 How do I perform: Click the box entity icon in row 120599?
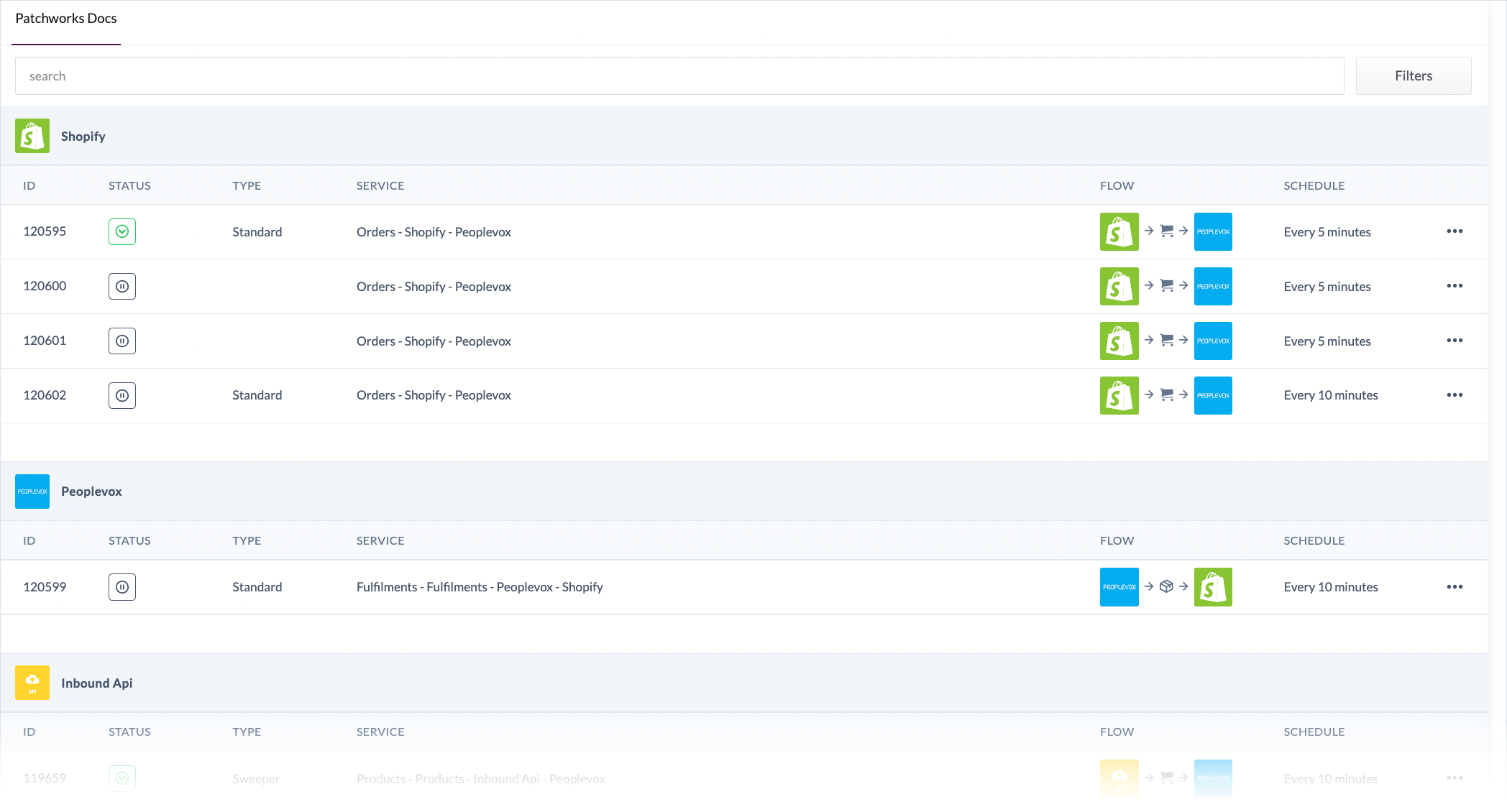click(1166, 586)
